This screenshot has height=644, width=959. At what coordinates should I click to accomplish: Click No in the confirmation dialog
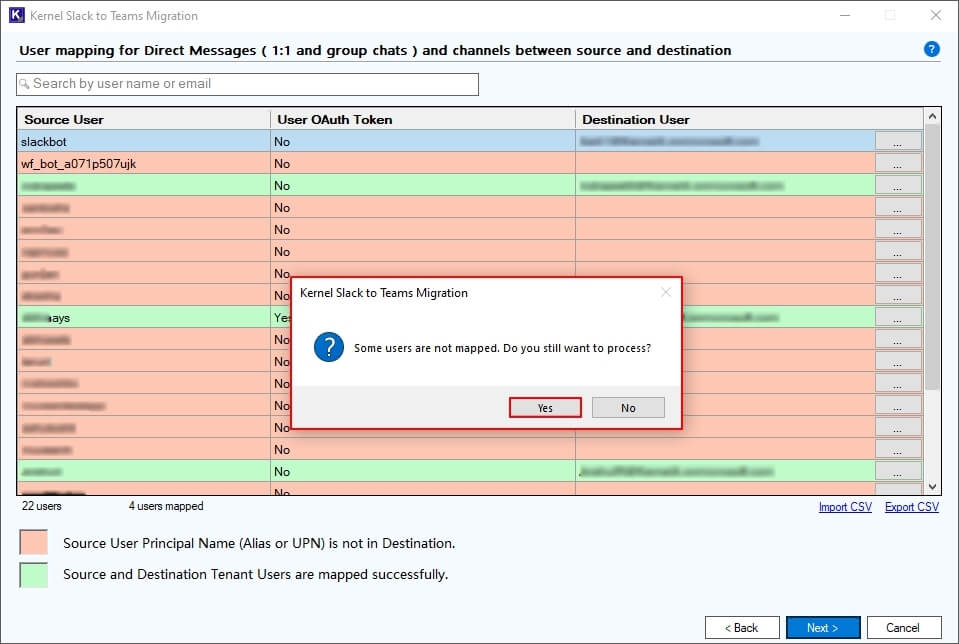point(628,408)
